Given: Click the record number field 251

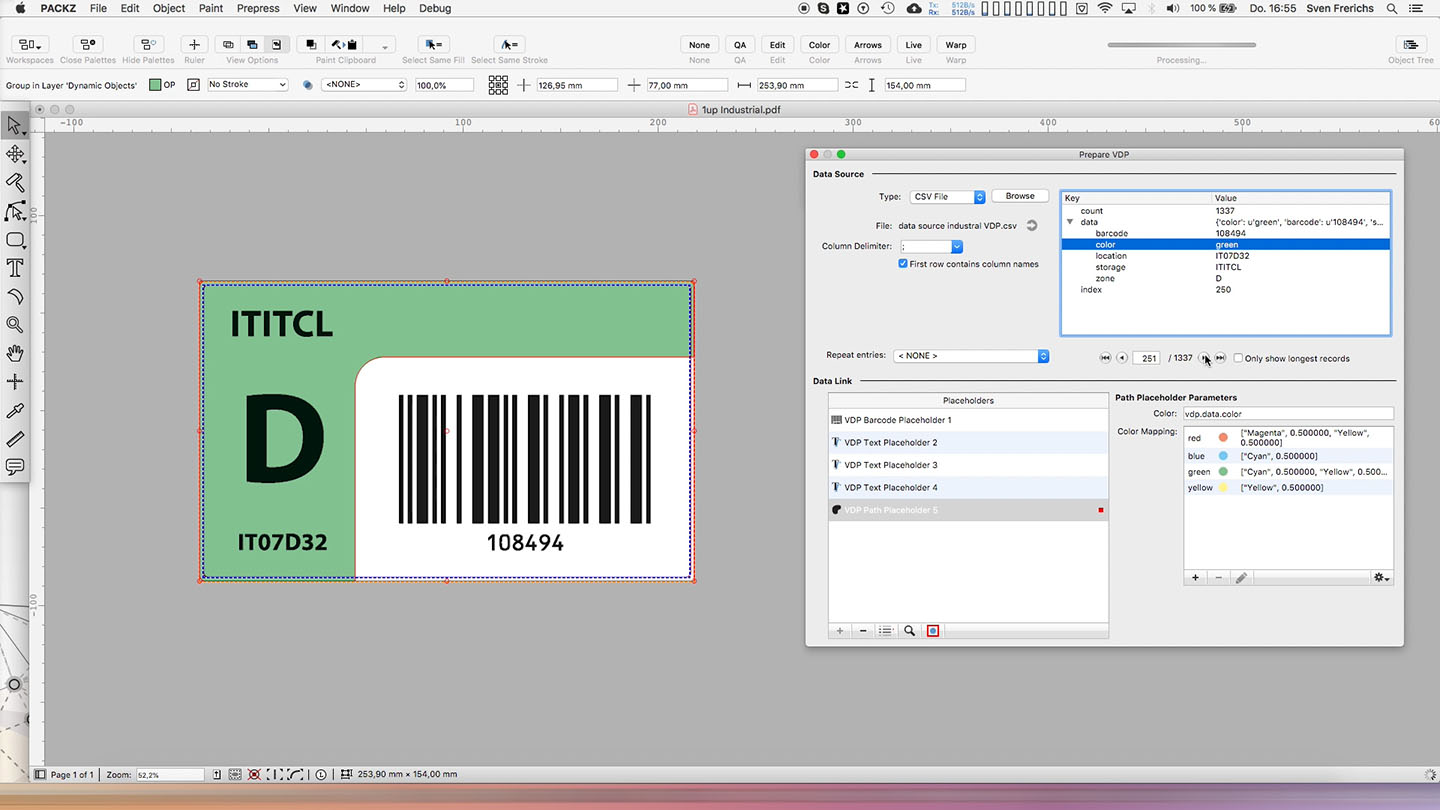Looking at the screenshot, I should 1147,358.
